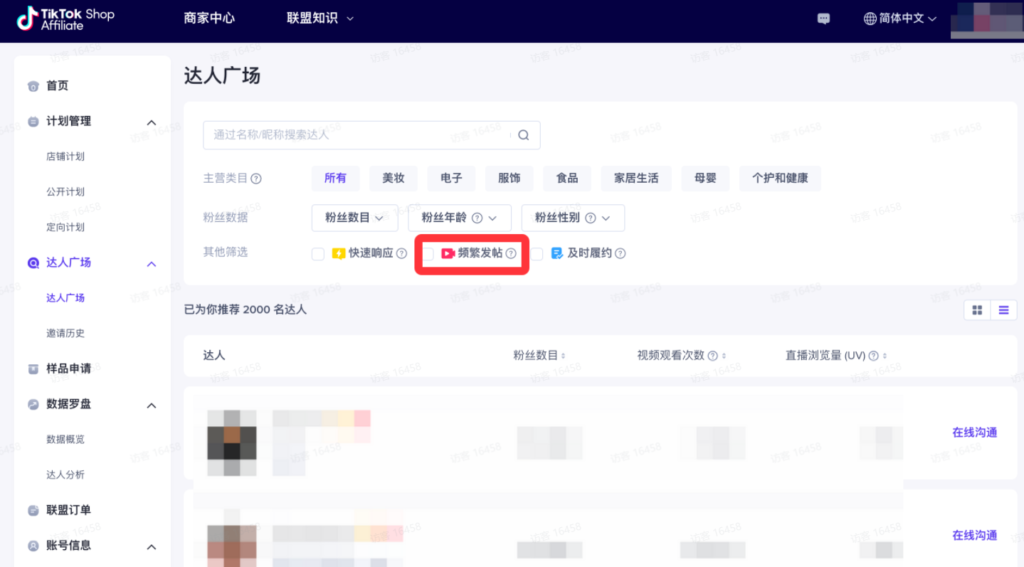Click the search magnifier icon
Viewport: 1024px width, 567px height.
pyautogui.click(x=524, y=135)
